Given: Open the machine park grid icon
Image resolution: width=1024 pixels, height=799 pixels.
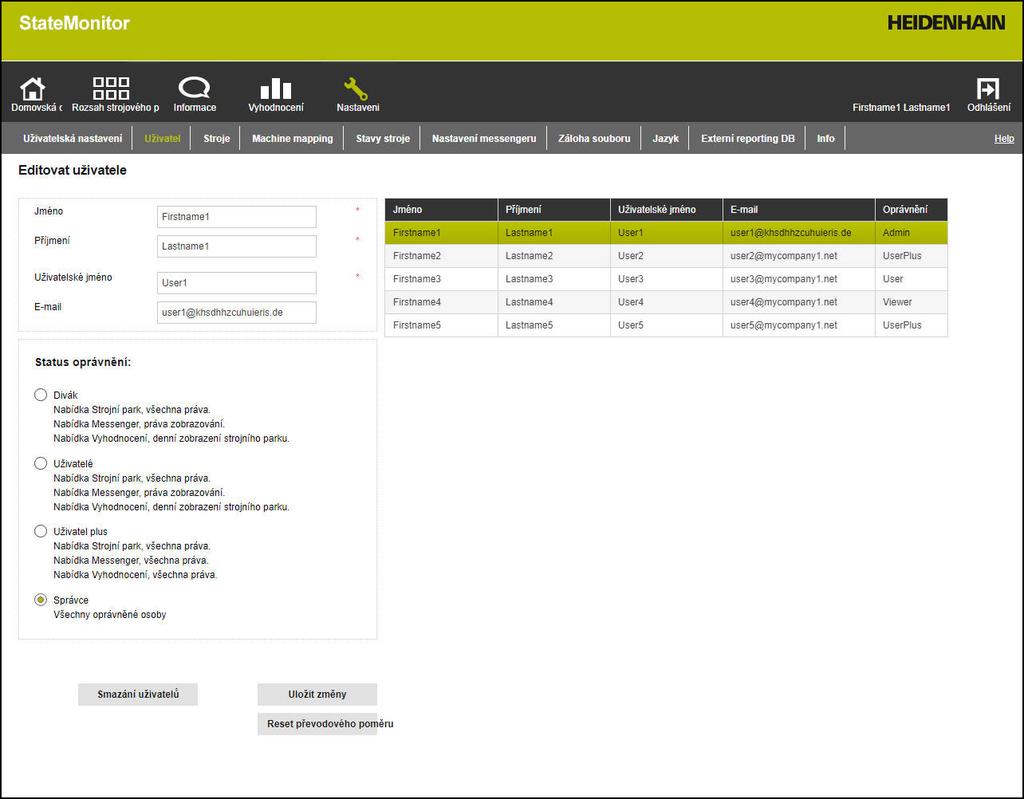Looking at the screenshot, I should tap(111, 88).
